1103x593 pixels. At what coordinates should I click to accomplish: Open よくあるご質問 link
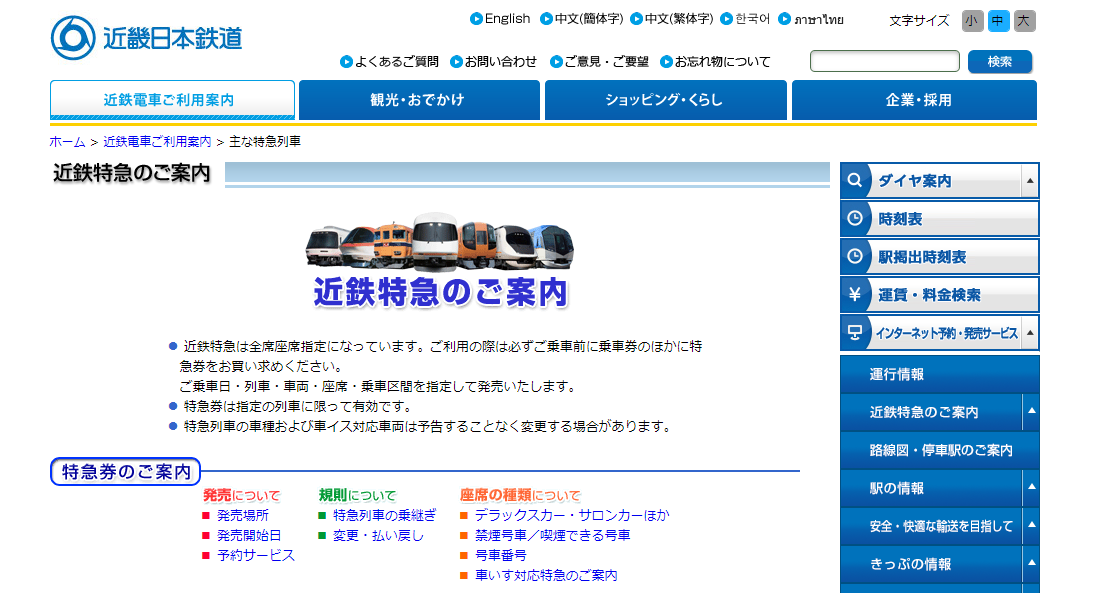(x=397, y=62)
